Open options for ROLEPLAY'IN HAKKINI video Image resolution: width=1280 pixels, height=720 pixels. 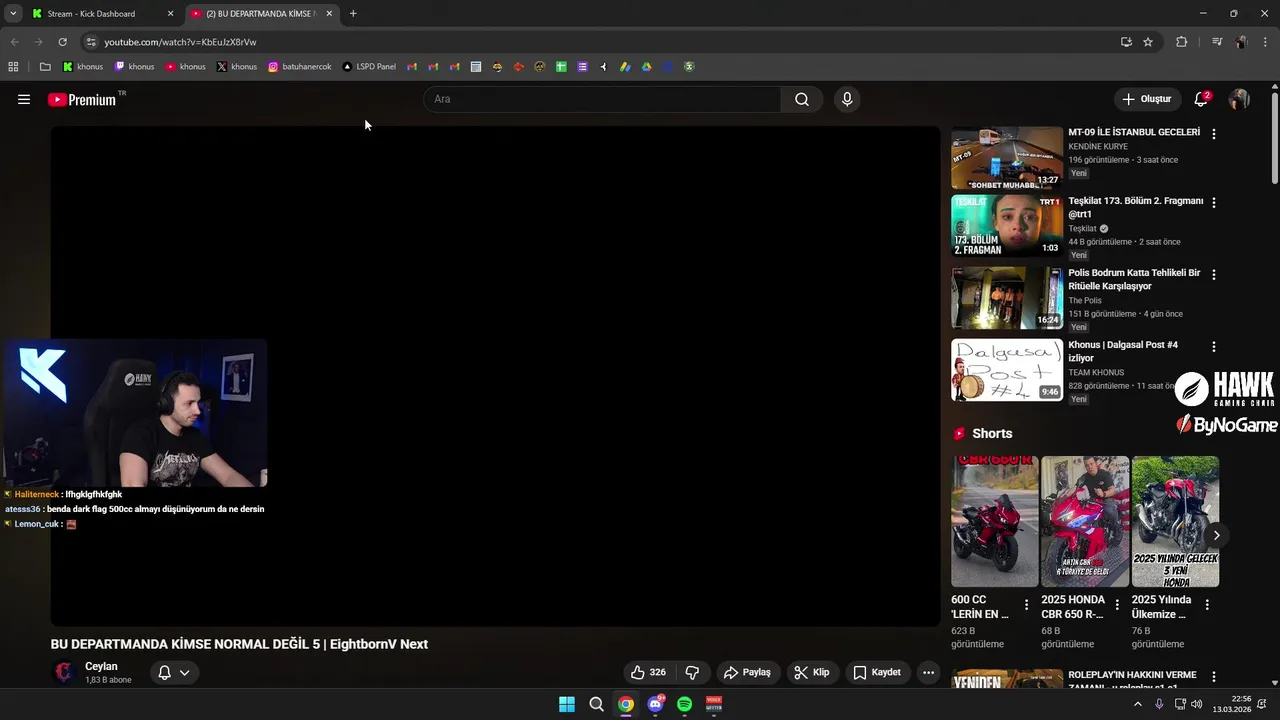tap(1214, 677)
